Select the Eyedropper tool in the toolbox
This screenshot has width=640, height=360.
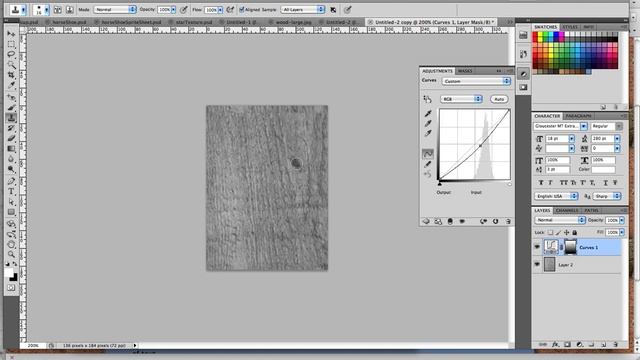click(x=11, y=86)
